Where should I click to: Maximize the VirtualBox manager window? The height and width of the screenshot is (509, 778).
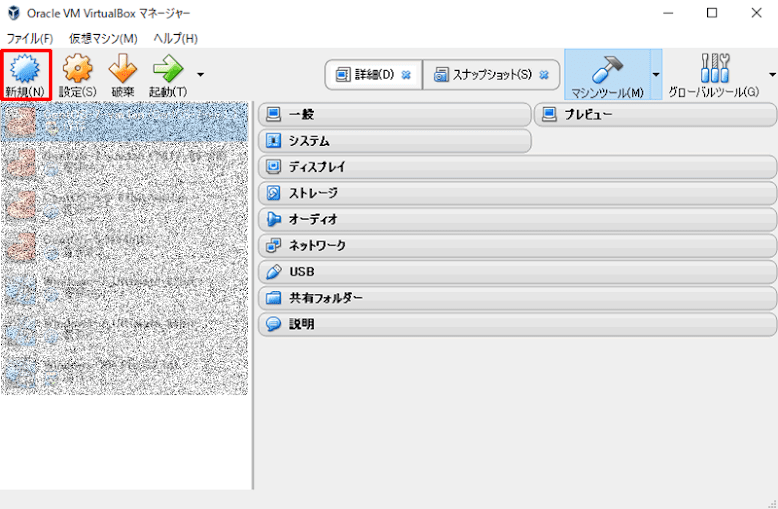(x=712, y=13)
